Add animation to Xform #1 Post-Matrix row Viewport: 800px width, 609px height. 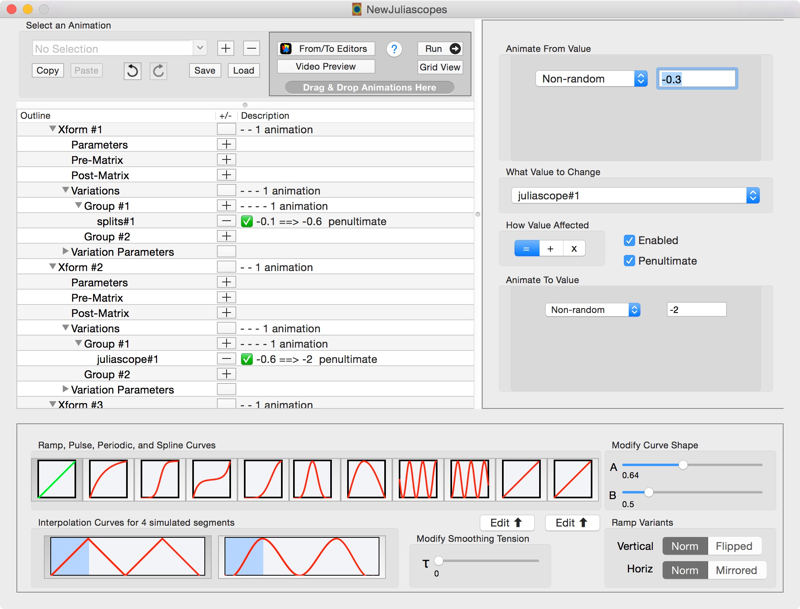tap(227, 175)
